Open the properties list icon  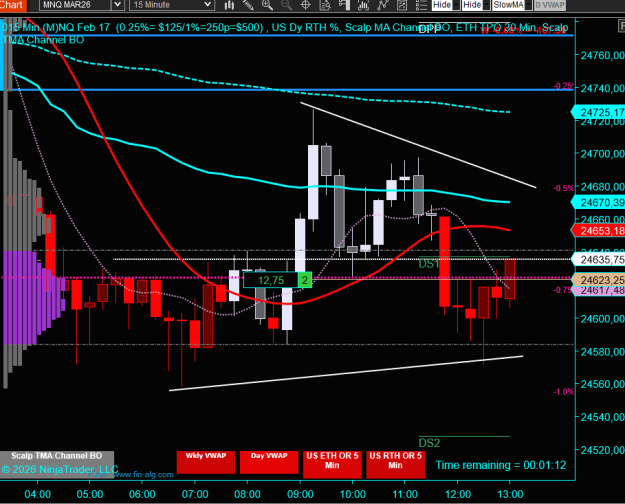click(x=421, y=5)
